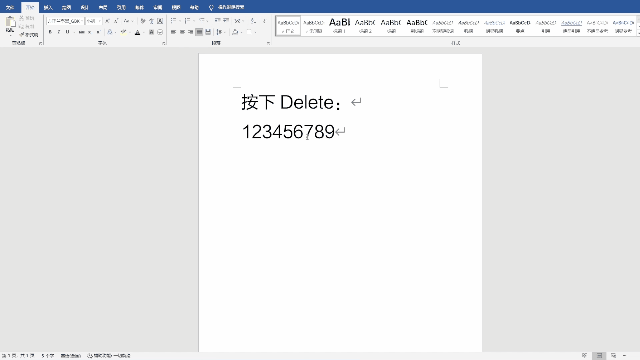Apply text effects glowing A icon
Image resolution: width=640 pixels, height=360 pixels.
click(109, 32)
